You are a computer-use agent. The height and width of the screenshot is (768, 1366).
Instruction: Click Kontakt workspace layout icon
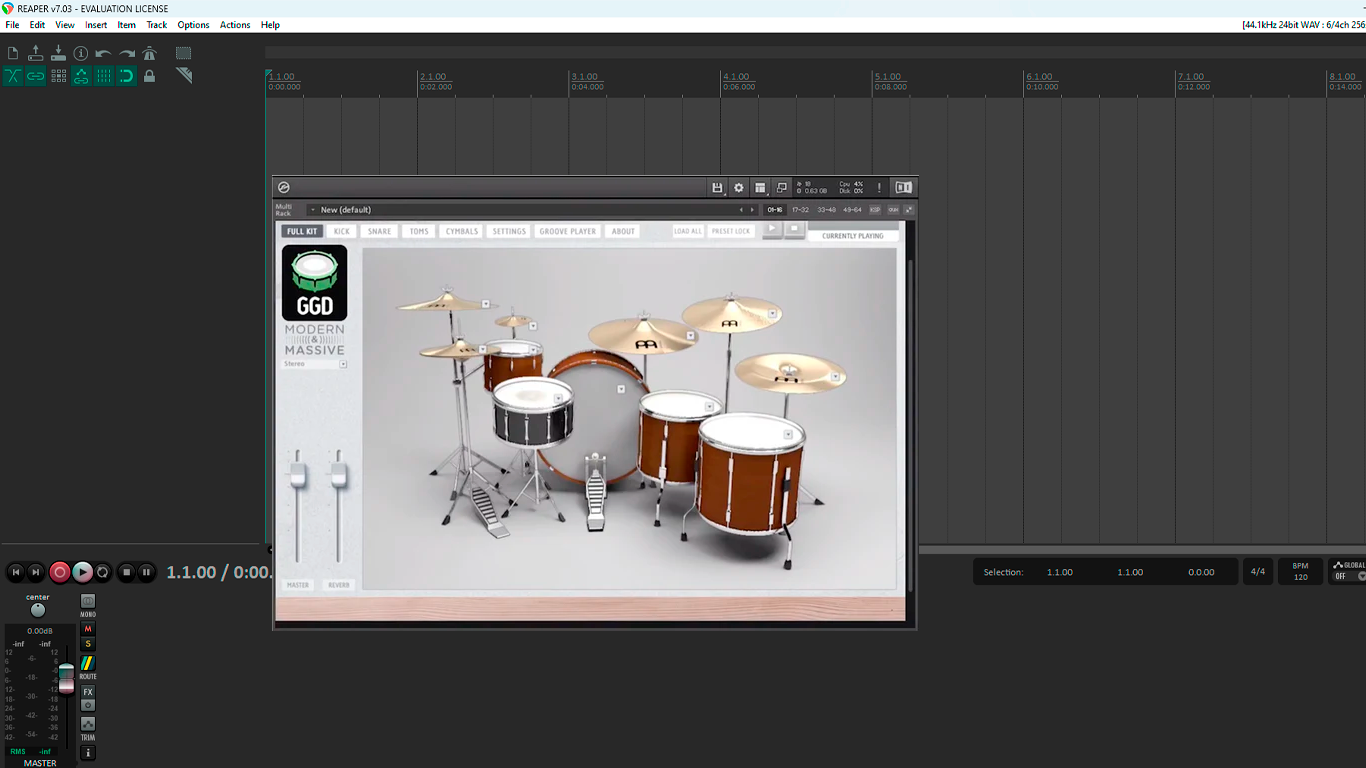pos(760,187)
